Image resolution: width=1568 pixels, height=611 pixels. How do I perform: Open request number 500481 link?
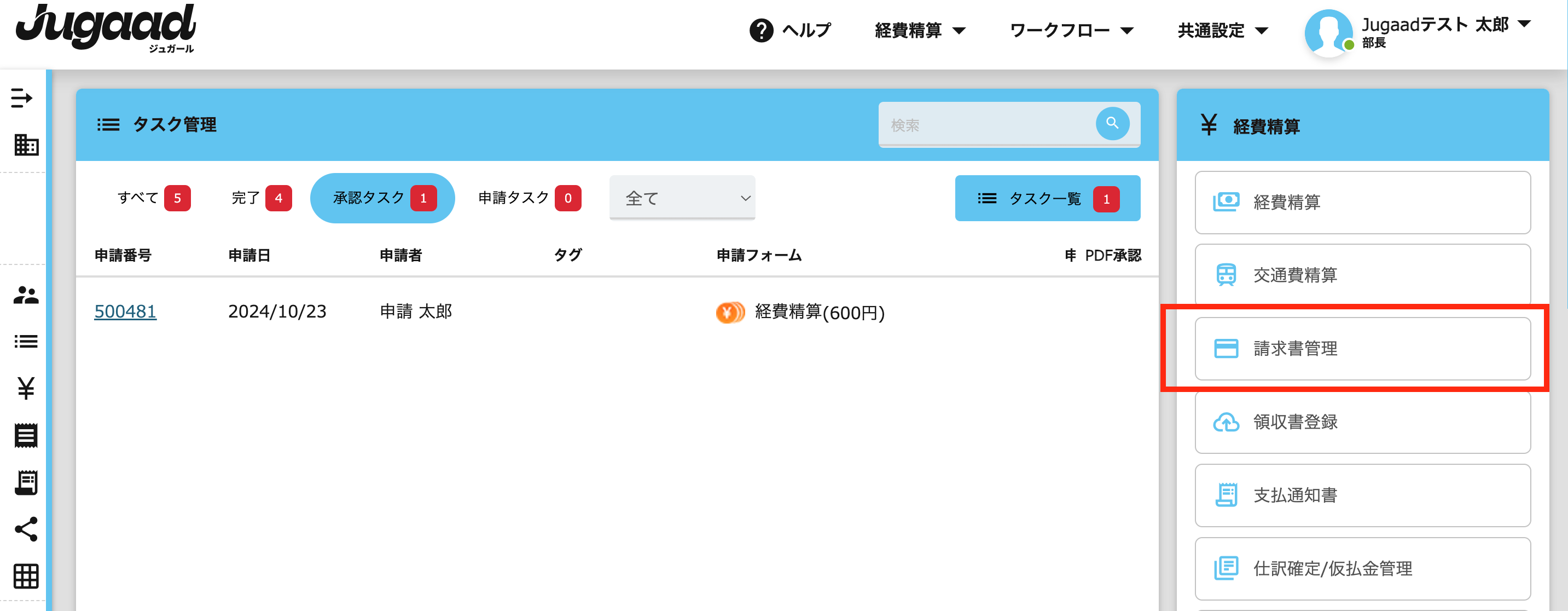(125, 312)
